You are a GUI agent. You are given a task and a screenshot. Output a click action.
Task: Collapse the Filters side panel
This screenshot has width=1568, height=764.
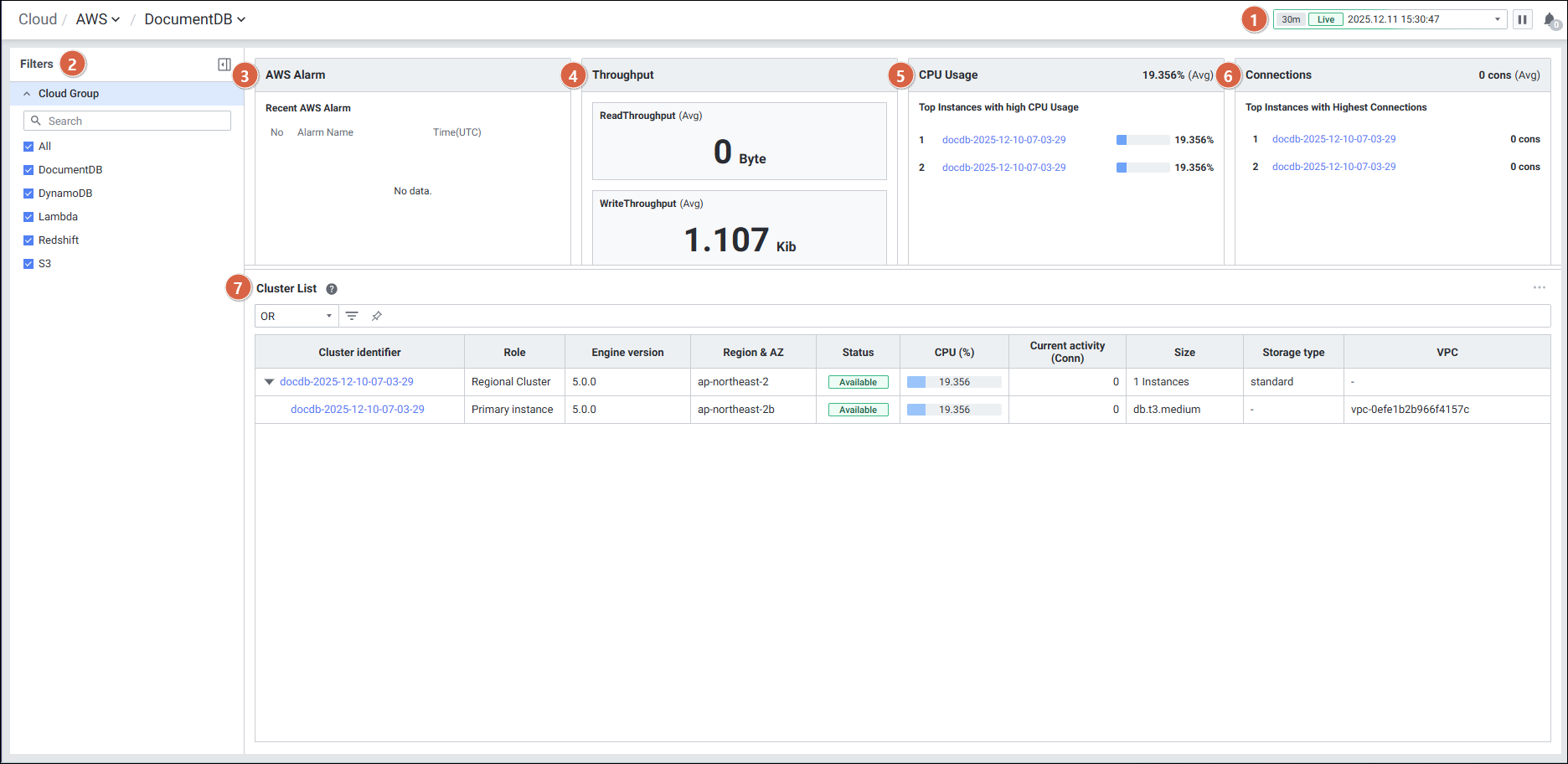(224, 65)
